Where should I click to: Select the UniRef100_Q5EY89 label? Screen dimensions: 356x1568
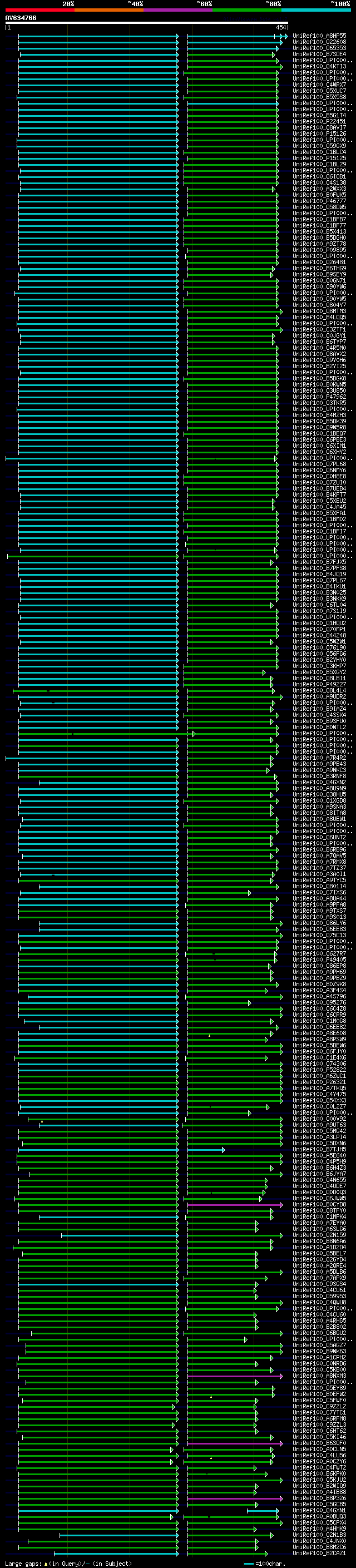(319, 1388)
